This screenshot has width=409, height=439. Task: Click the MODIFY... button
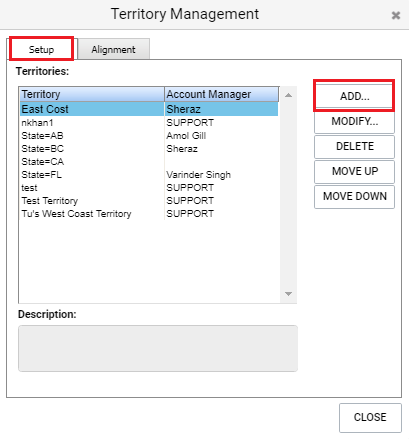(x=354, y=121)
